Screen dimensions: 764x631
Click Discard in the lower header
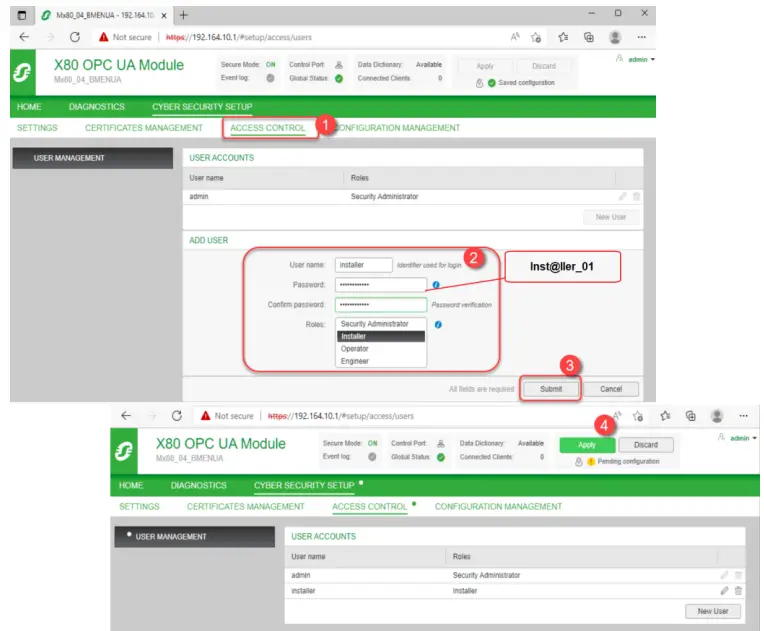(x=646, y=445)
